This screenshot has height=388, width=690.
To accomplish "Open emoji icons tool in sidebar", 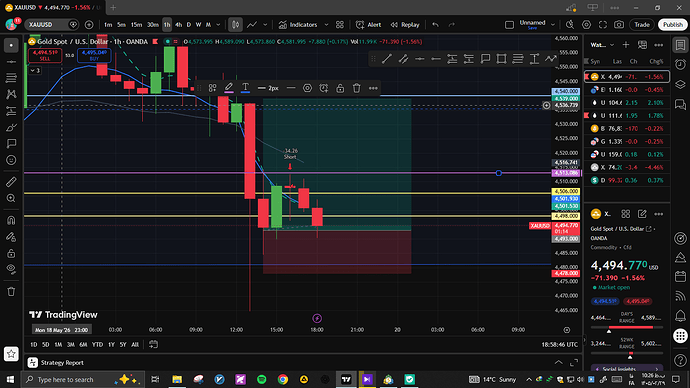I will click(x=11, y=160).
